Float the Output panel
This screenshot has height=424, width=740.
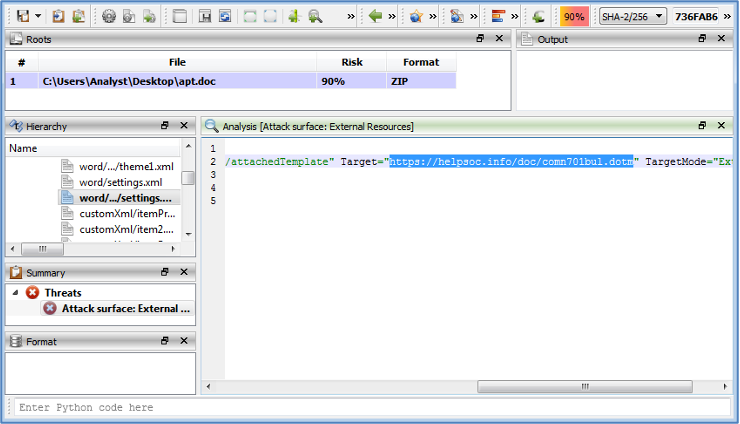702,38
